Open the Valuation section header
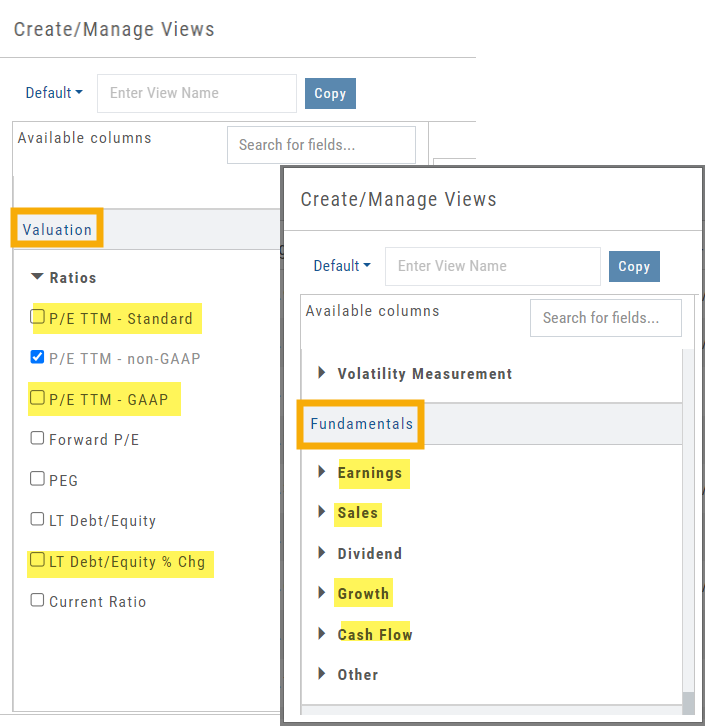Viewport: 705px width, 726px height. (x=57, y=230)
